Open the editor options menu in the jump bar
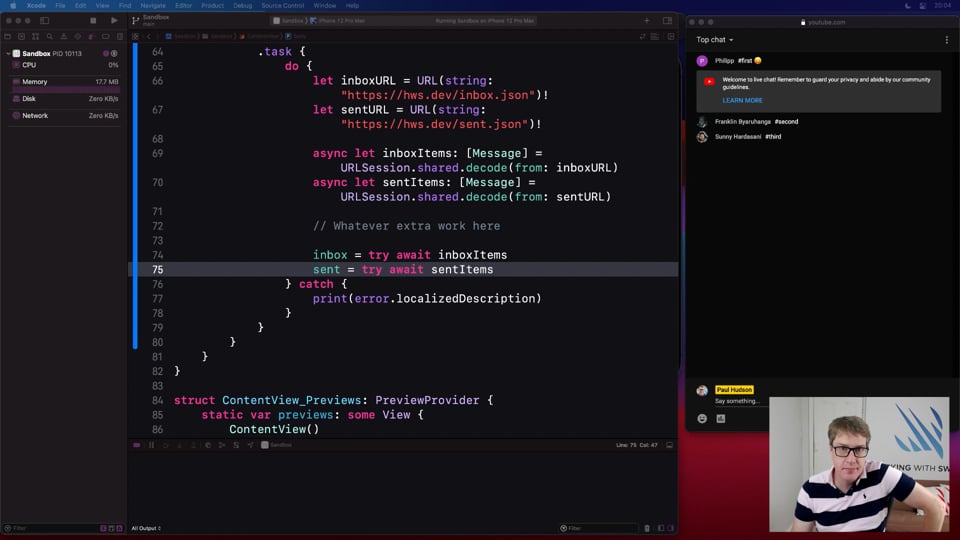Viewport: 960px width, 540px height. click(656, 37)
